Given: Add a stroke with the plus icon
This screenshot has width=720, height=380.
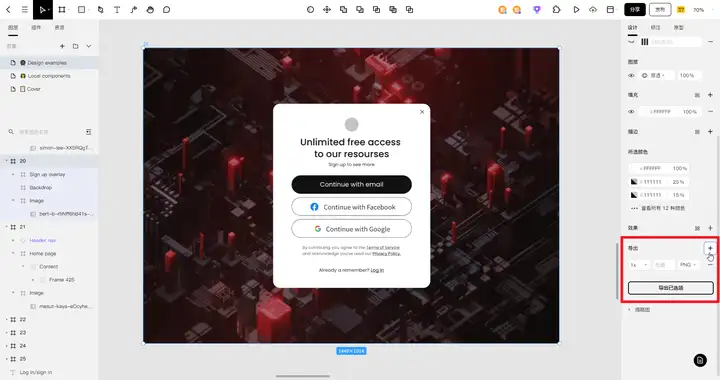Looking at the screenshot, I should (710, 132).
